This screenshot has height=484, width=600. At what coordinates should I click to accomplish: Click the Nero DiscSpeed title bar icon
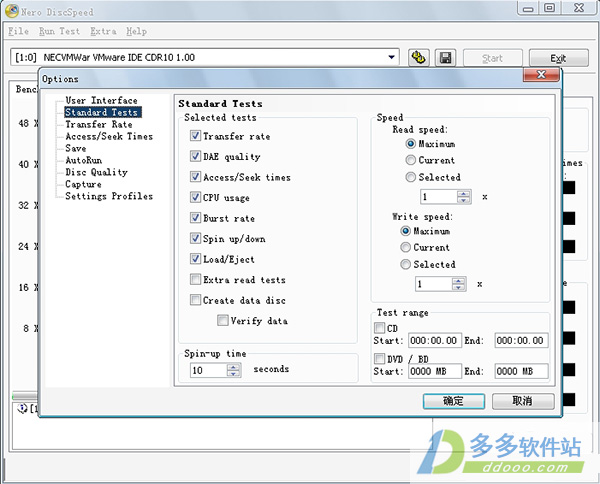(11, 11)
